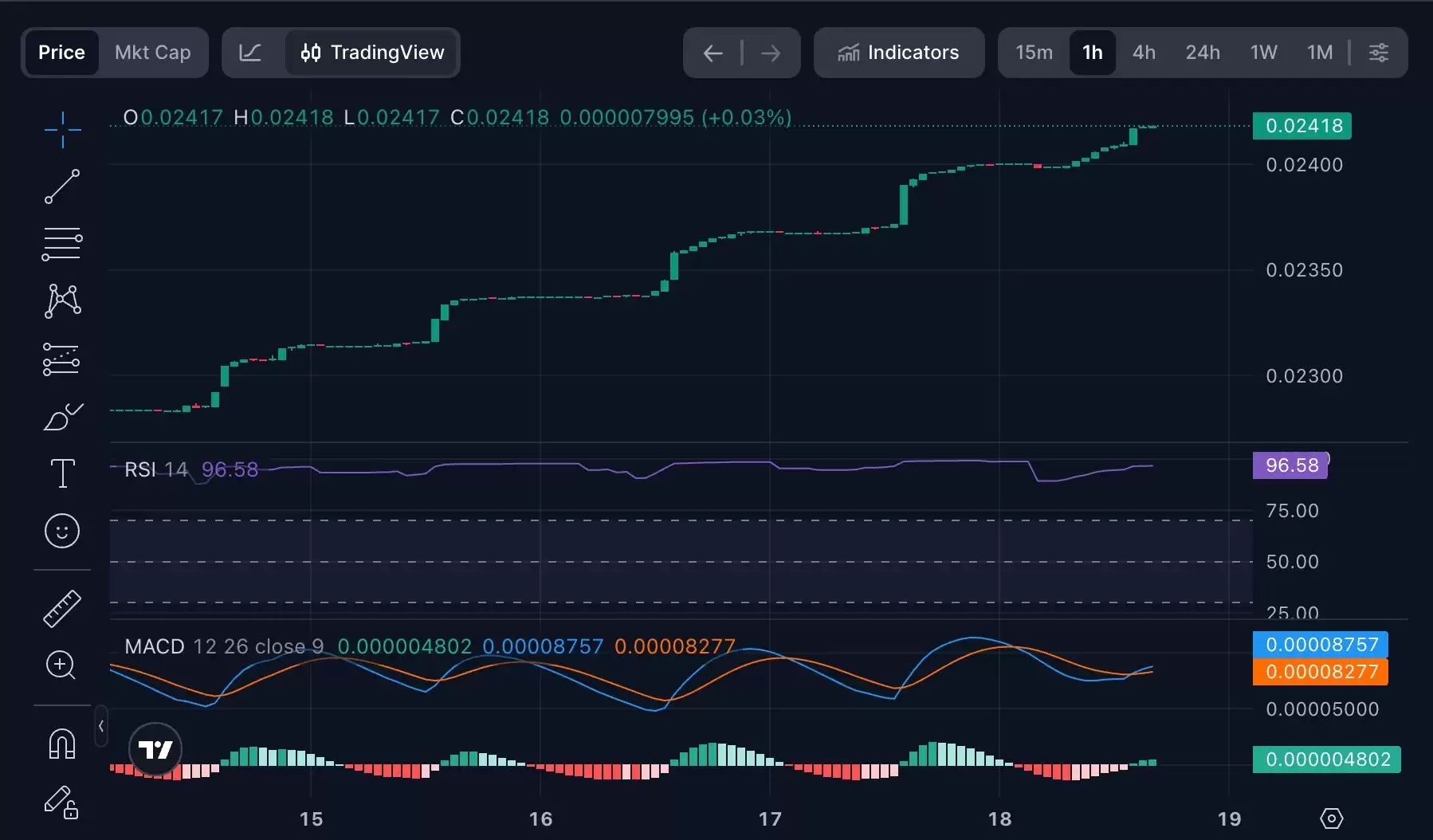Select the Text annotation tool
The width and height of the screenshot is (1433, 840).
pos(62,473)
